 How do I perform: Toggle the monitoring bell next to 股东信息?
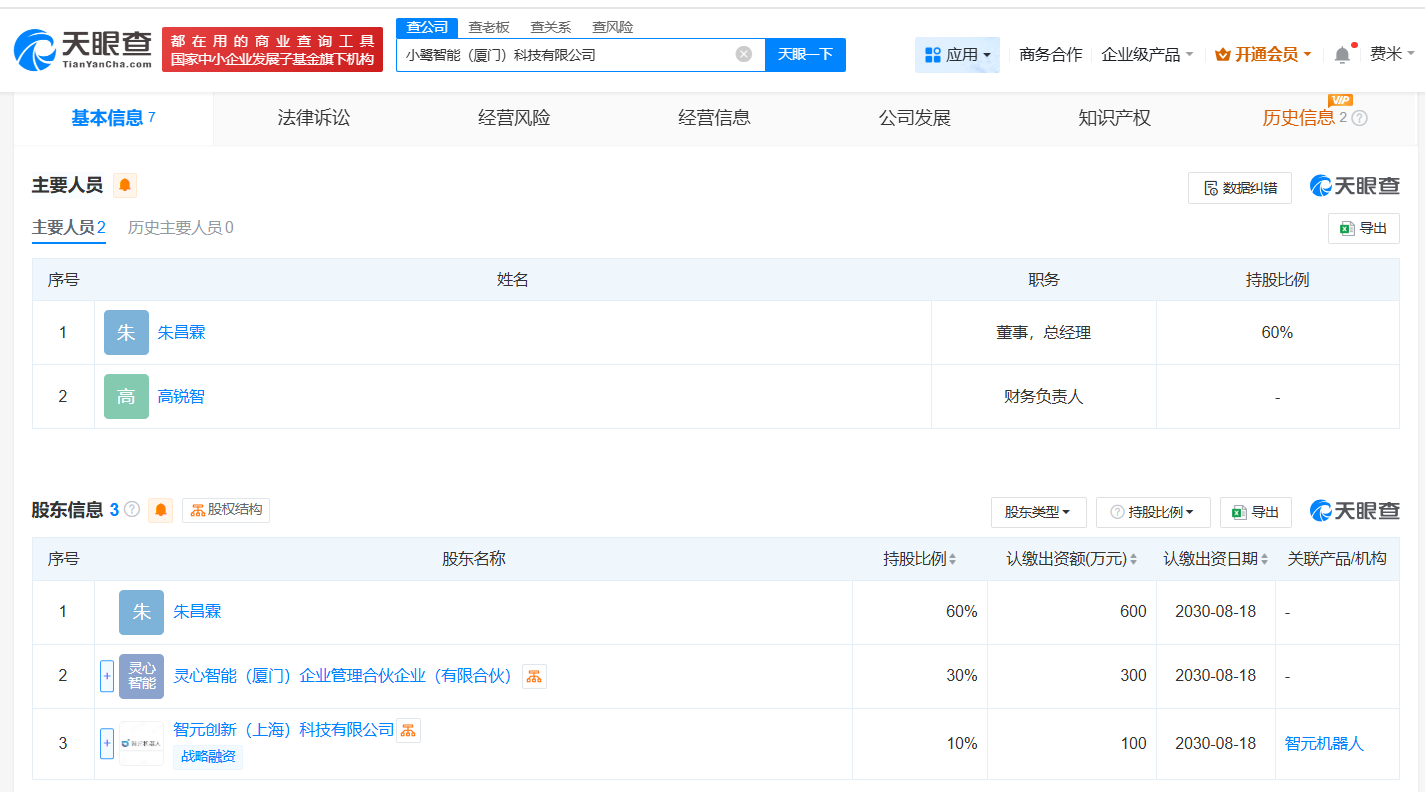click(160, 510)
